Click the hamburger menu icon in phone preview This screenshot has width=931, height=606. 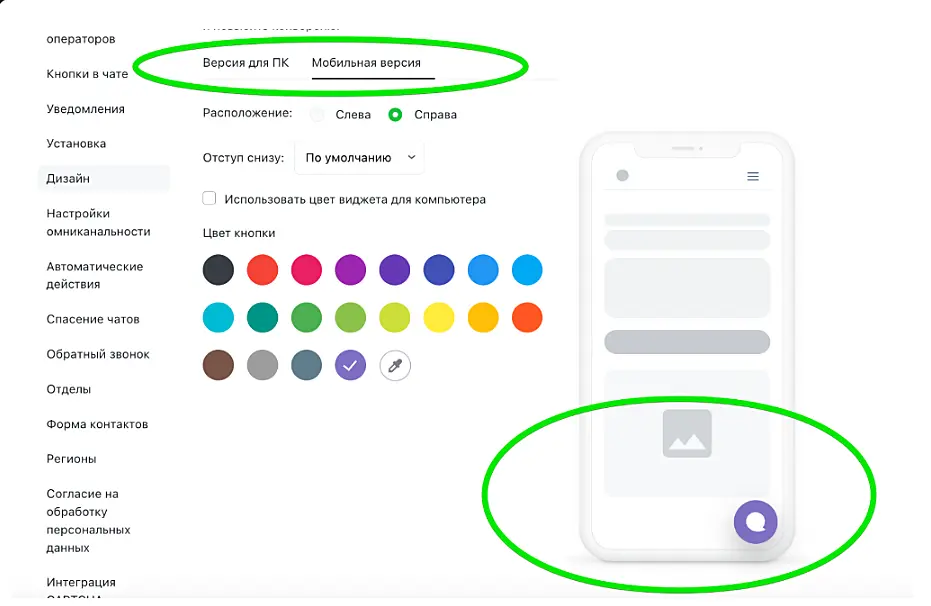[x=753, y=176]
